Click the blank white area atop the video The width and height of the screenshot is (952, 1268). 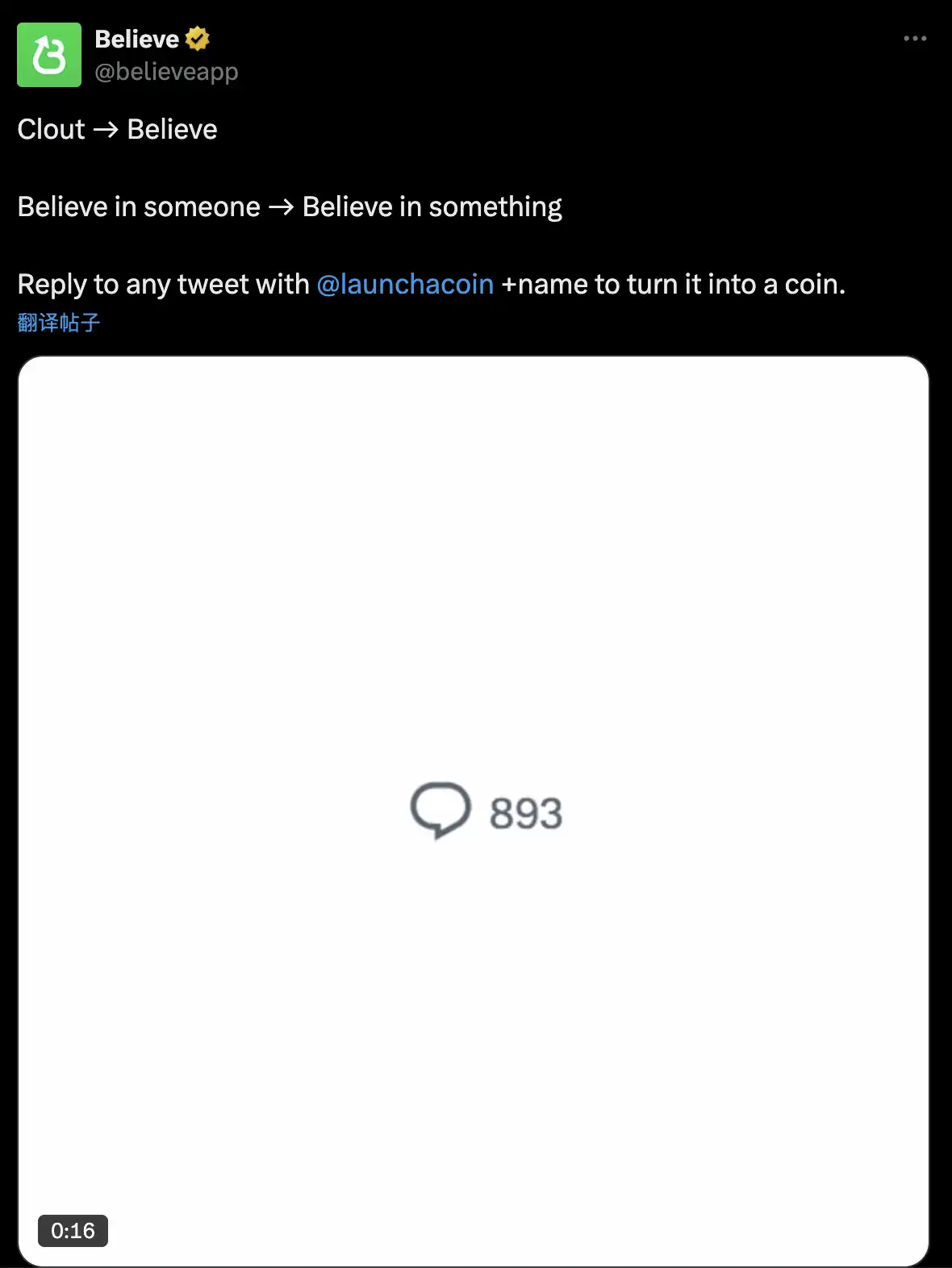474,484
